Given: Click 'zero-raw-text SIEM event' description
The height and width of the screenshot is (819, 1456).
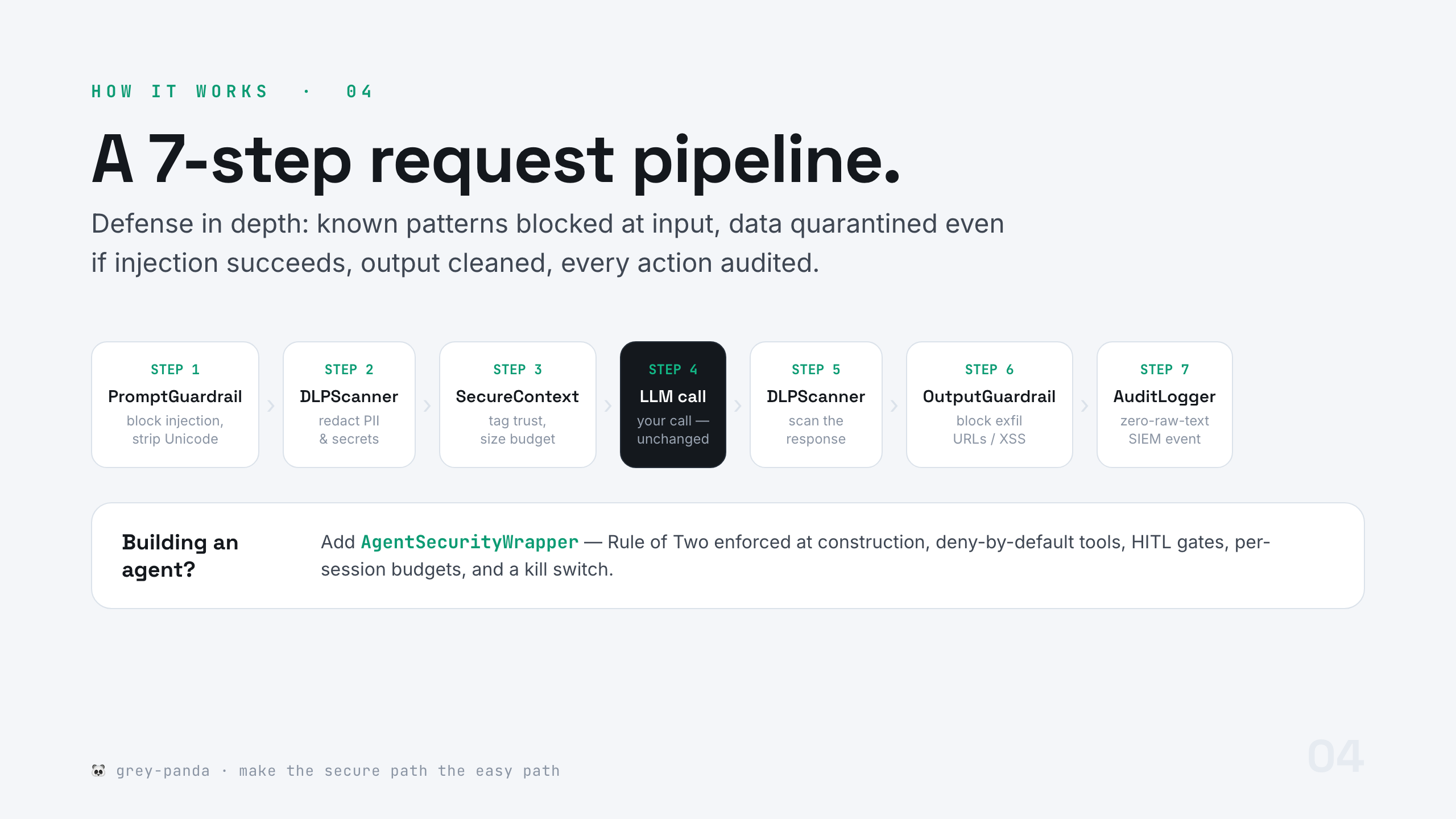Looking at the screenshot, I should click(x=1165, y=430).
